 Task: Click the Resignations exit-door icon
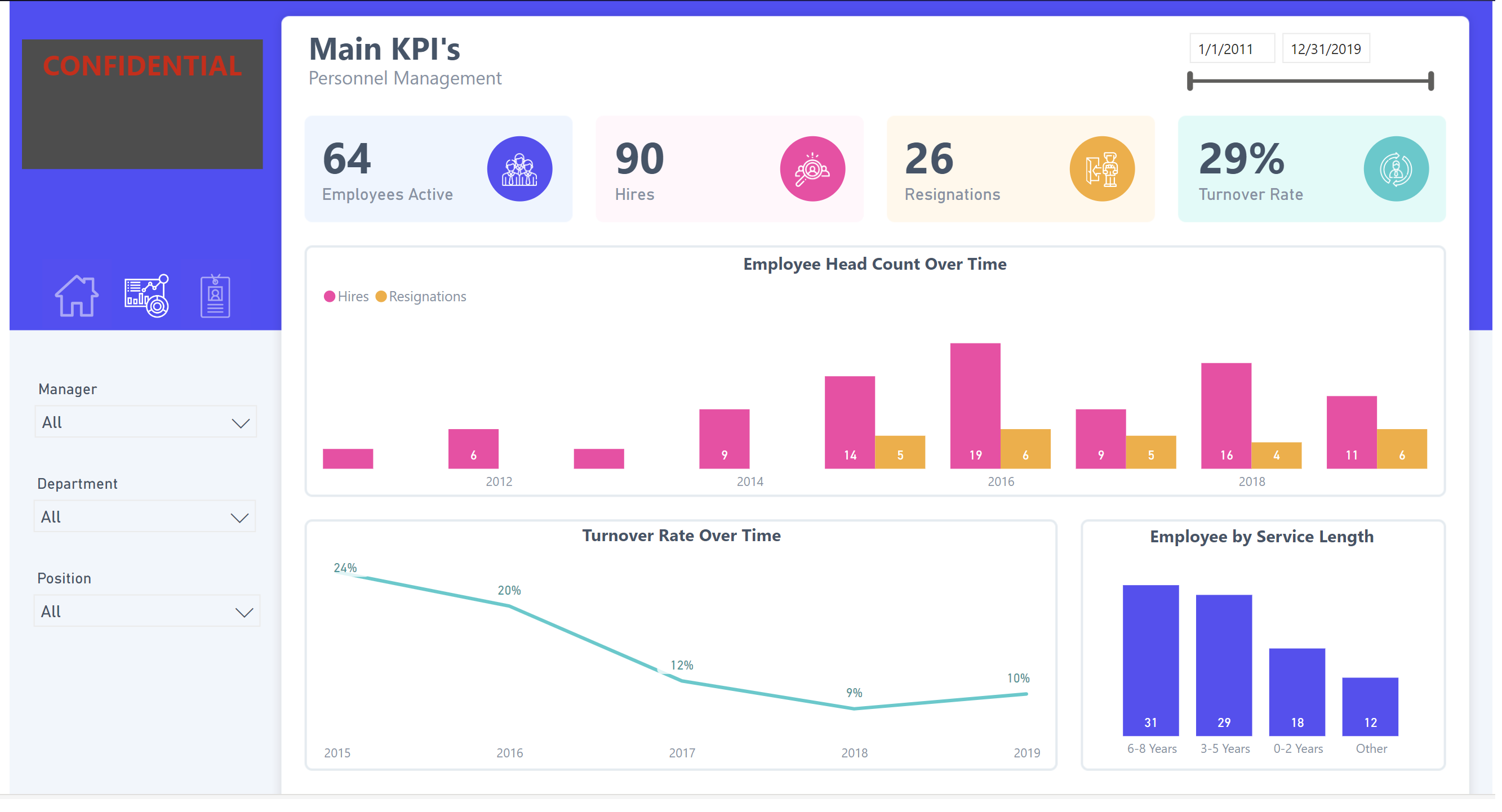tap(1102, 169)
